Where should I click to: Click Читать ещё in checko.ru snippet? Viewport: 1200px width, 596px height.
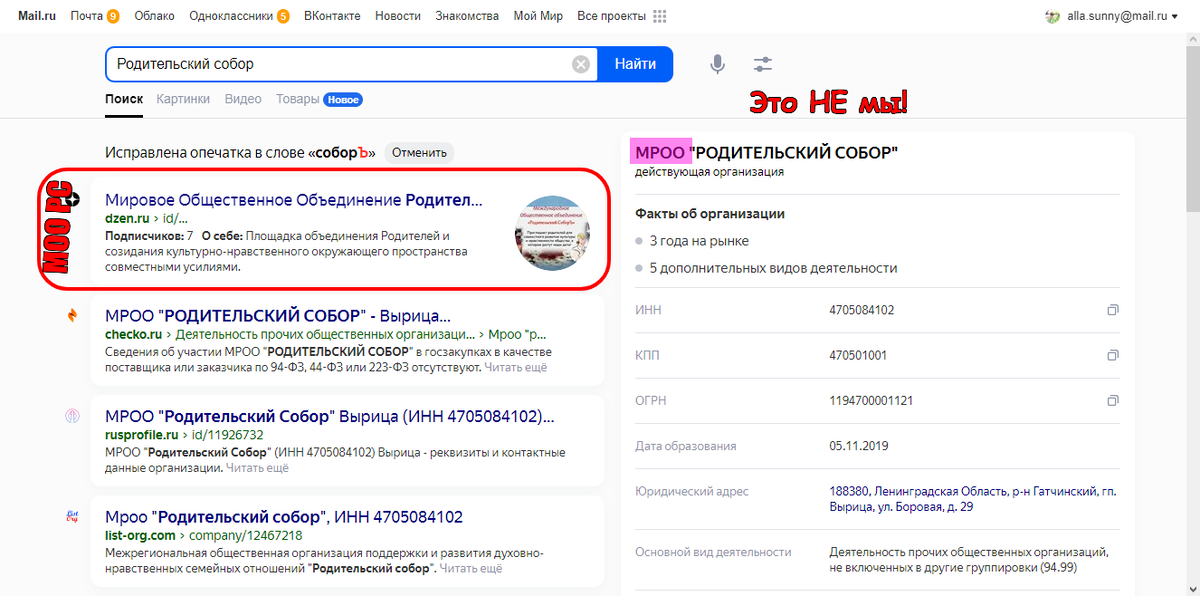coord(516,368)
